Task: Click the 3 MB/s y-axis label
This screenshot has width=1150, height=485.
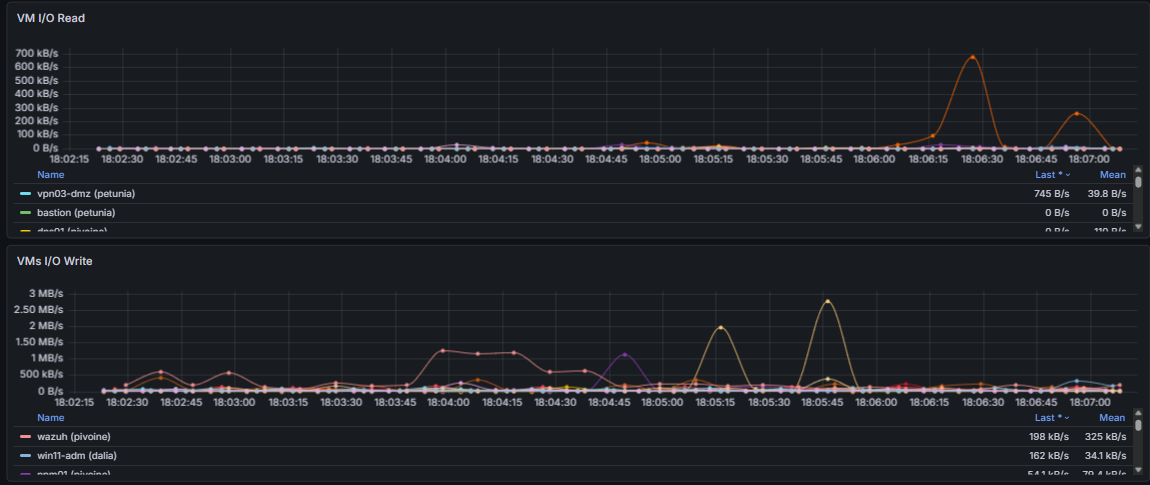Action: click(47, 293)
